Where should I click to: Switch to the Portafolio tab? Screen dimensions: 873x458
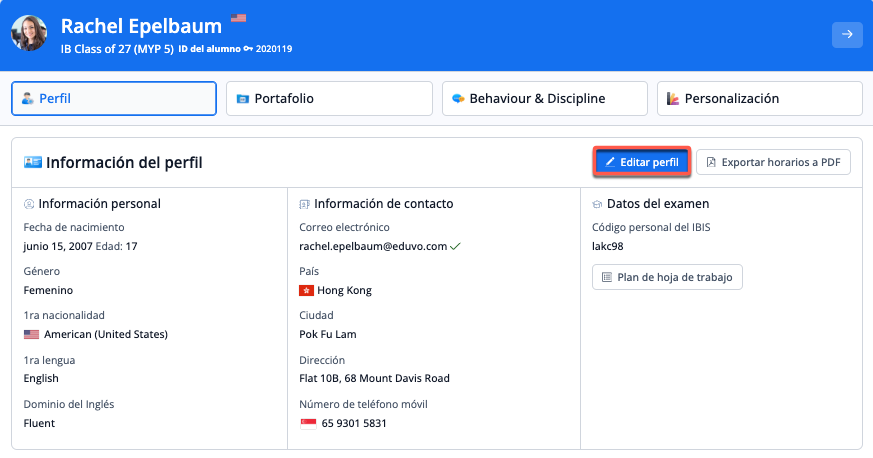329,99
